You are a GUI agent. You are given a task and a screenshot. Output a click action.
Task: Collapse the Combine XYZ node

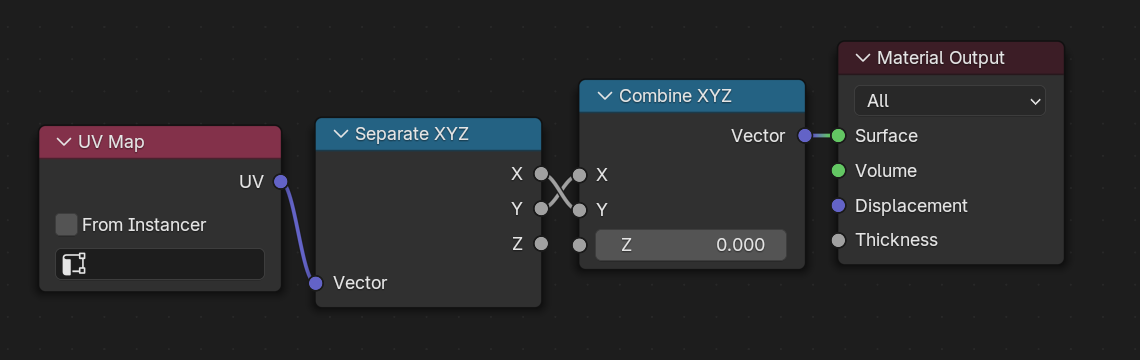pos(605,96)
